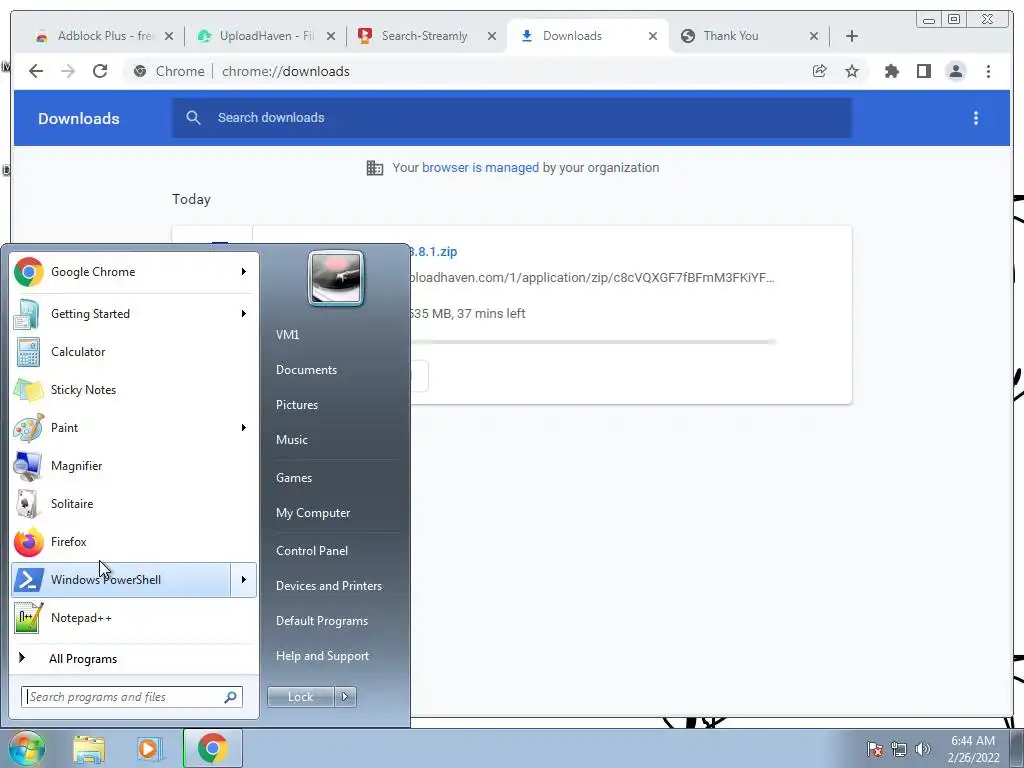
Task: Focus the Search downloads field
Action: click(512, 118)
